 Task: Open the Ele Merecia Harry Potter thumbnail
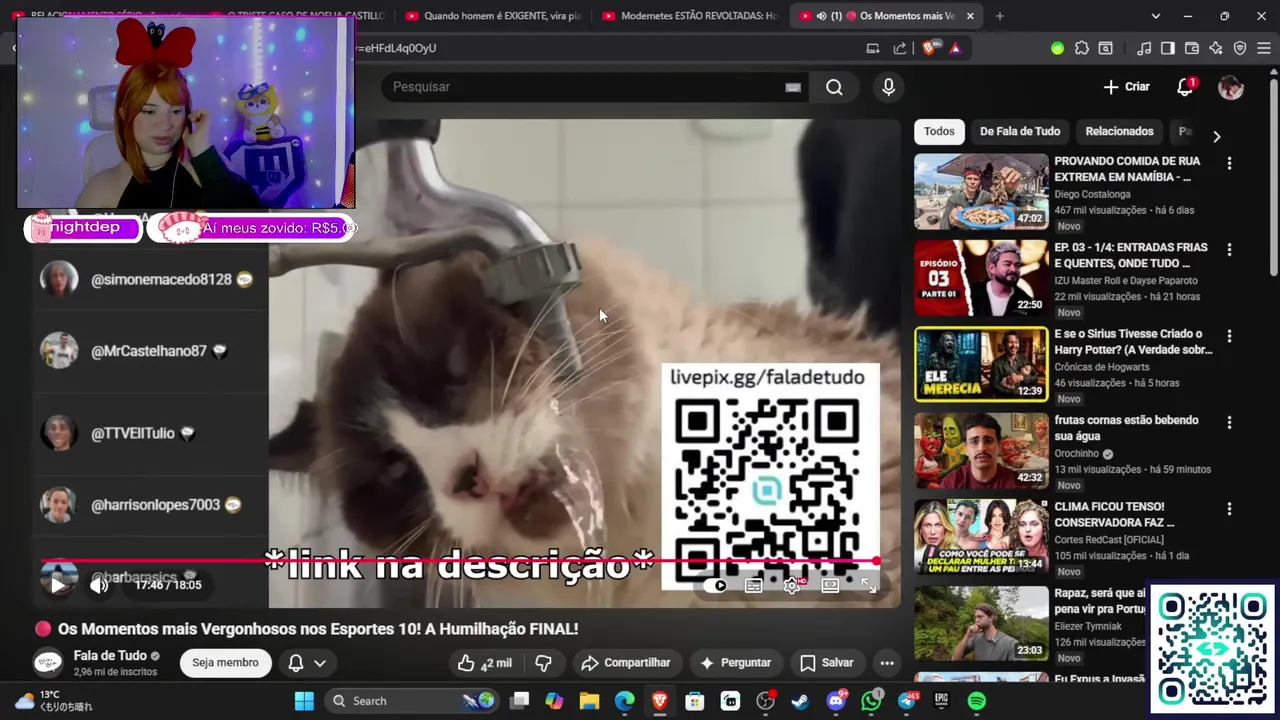click(981, 364)
